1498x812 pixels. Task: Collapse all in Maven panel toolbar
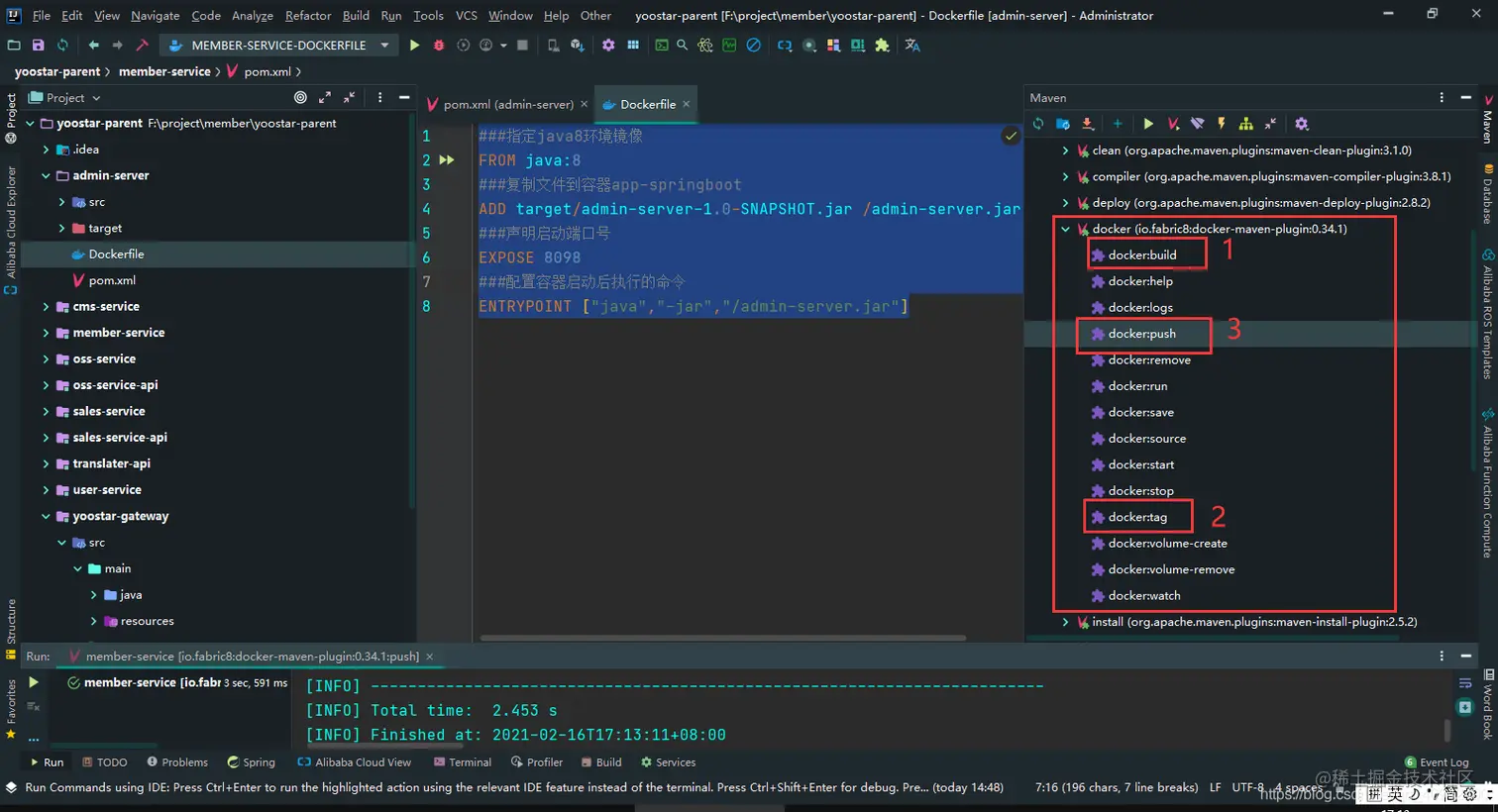click(x=1270, y=124)
